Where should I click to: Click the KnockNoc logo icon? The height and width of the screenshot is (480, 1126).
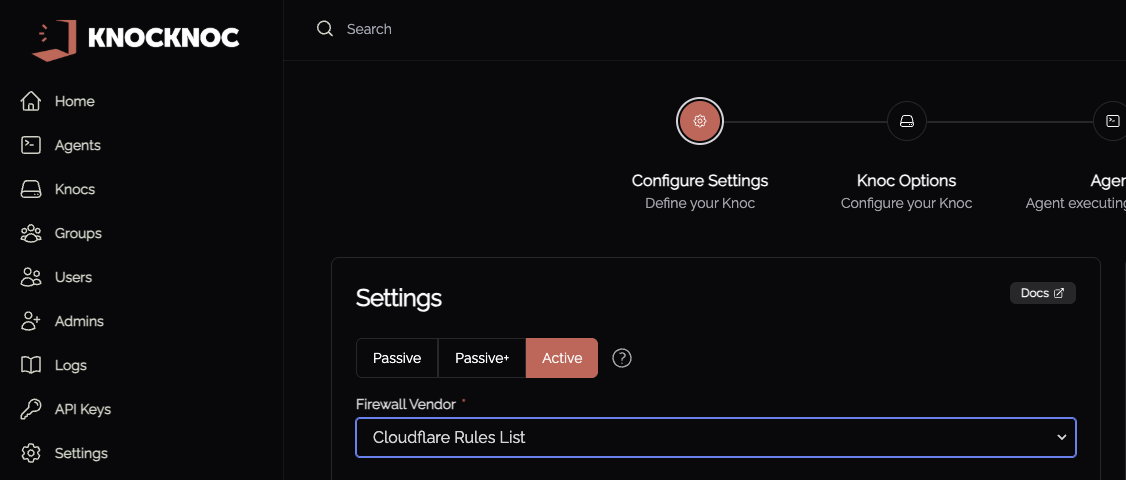click(55, 37)
